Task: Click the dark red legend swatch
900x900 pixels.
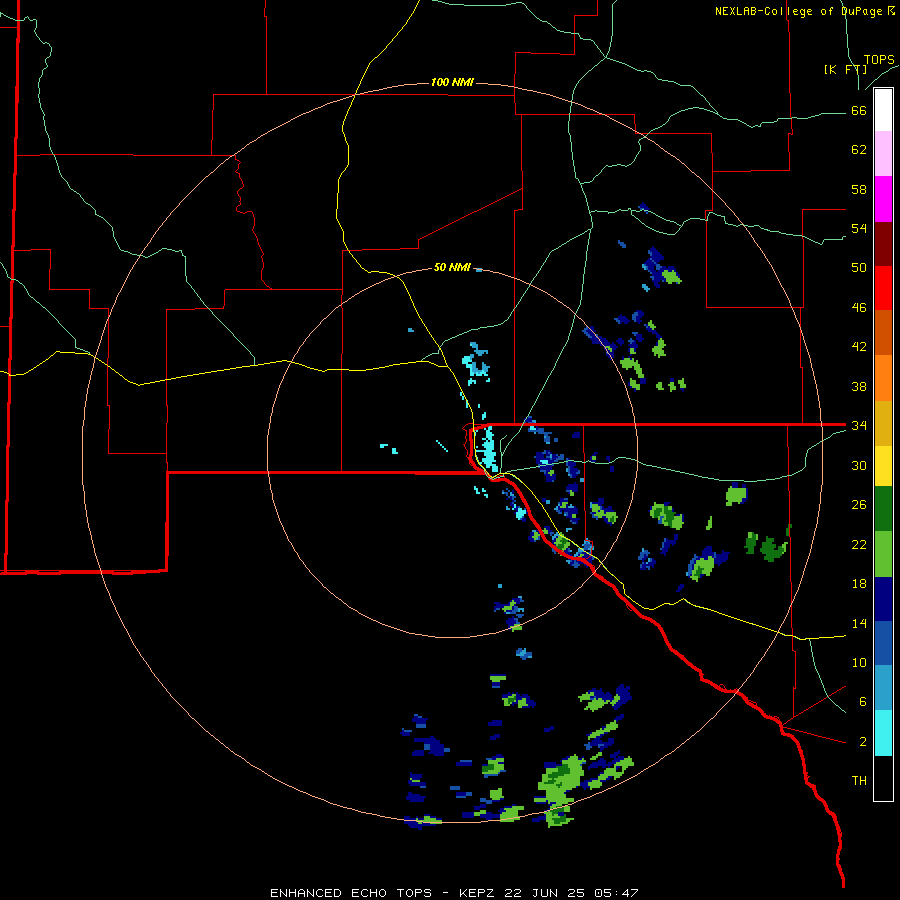Action: (883, 243)
